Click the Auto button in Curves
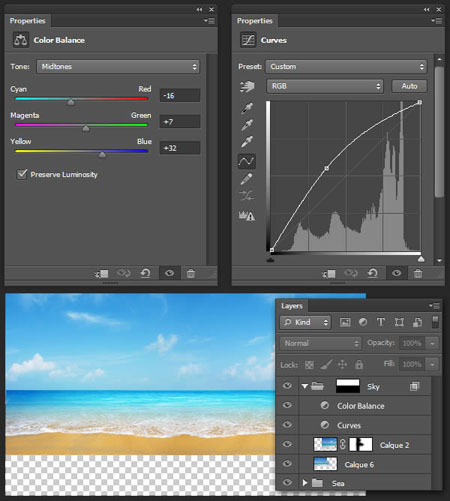 tap(409, 86)
